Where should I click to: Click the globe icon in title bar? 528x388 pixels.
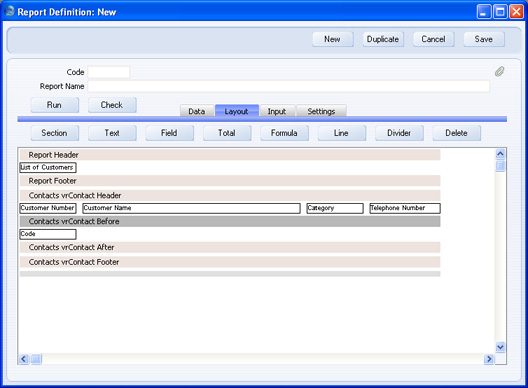(9, 11)
